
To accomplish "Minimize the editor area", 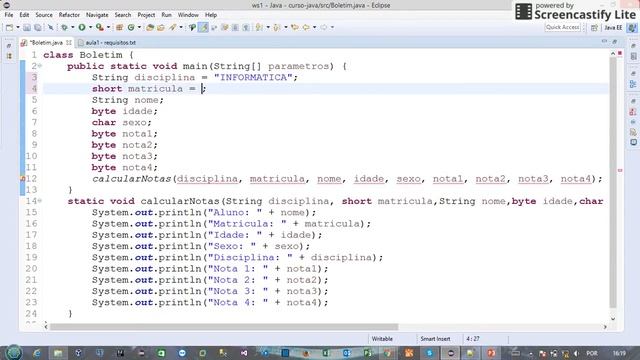I will (x=604, y=42).
